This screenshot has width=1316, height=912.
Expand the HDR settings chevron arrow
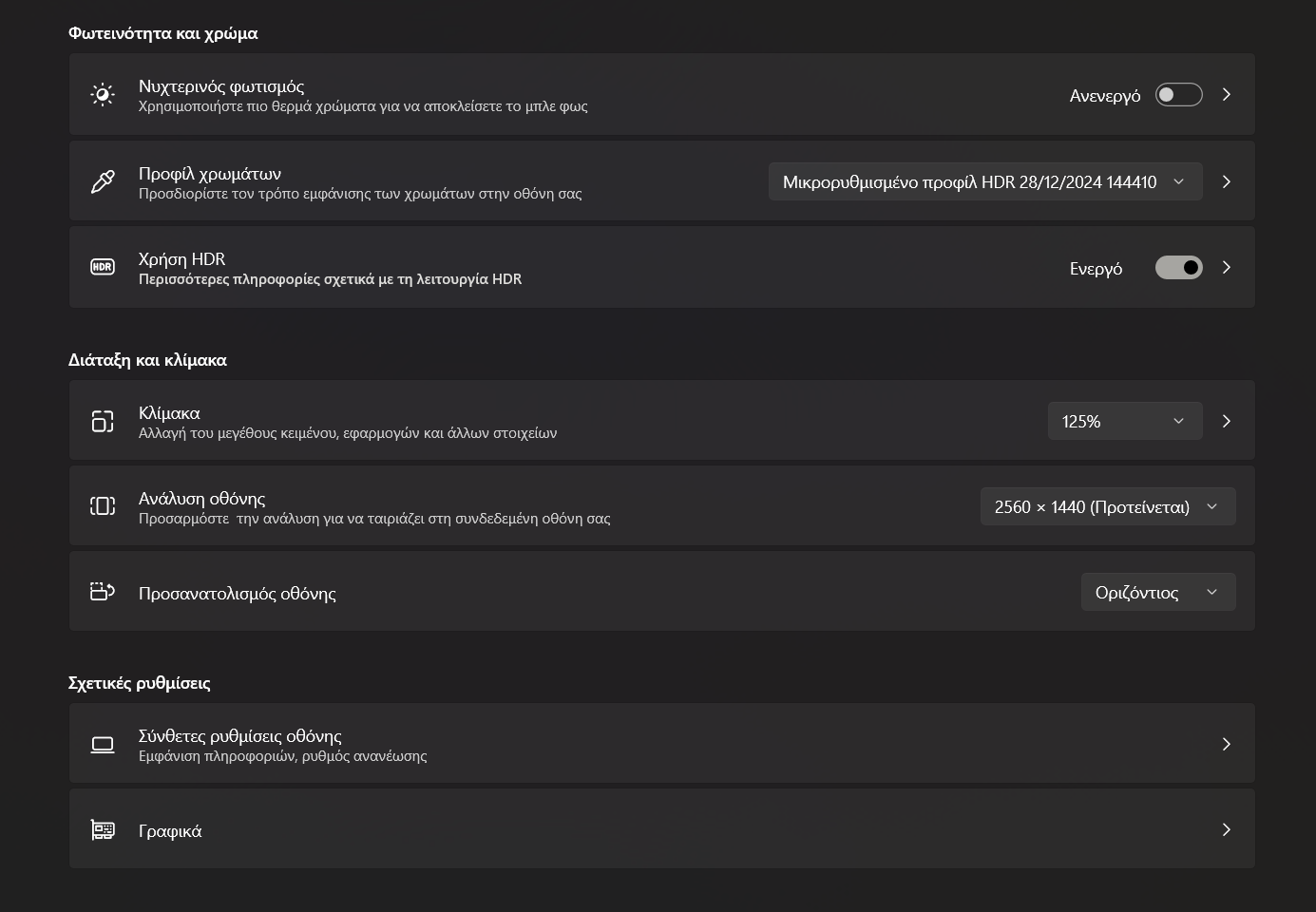tap(1227, 268)
